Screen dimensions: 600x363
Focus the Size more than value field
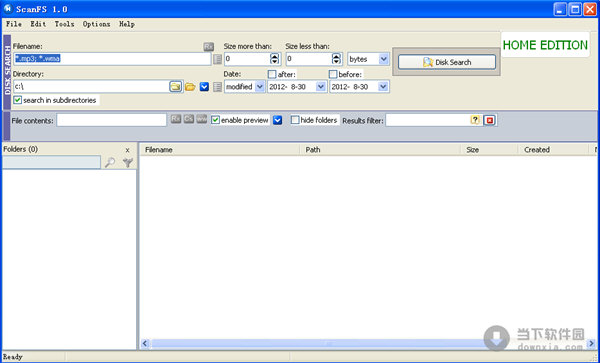click(247, 59)
